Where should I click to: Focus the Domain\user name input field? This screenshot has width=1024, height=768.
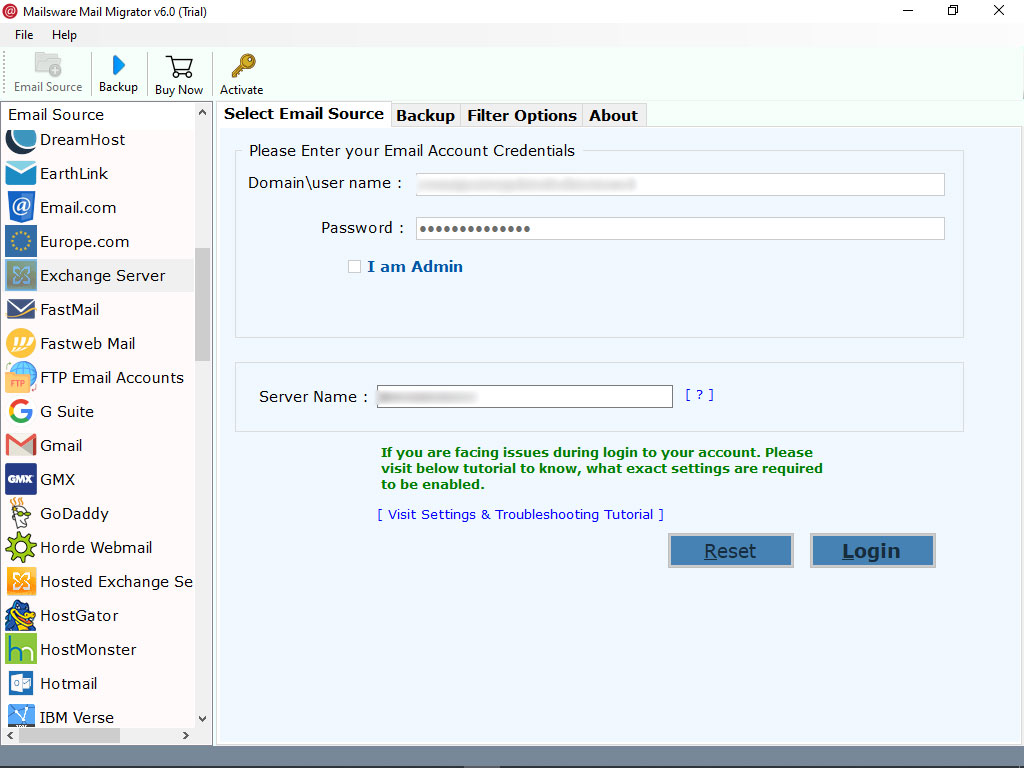[680, 184]
